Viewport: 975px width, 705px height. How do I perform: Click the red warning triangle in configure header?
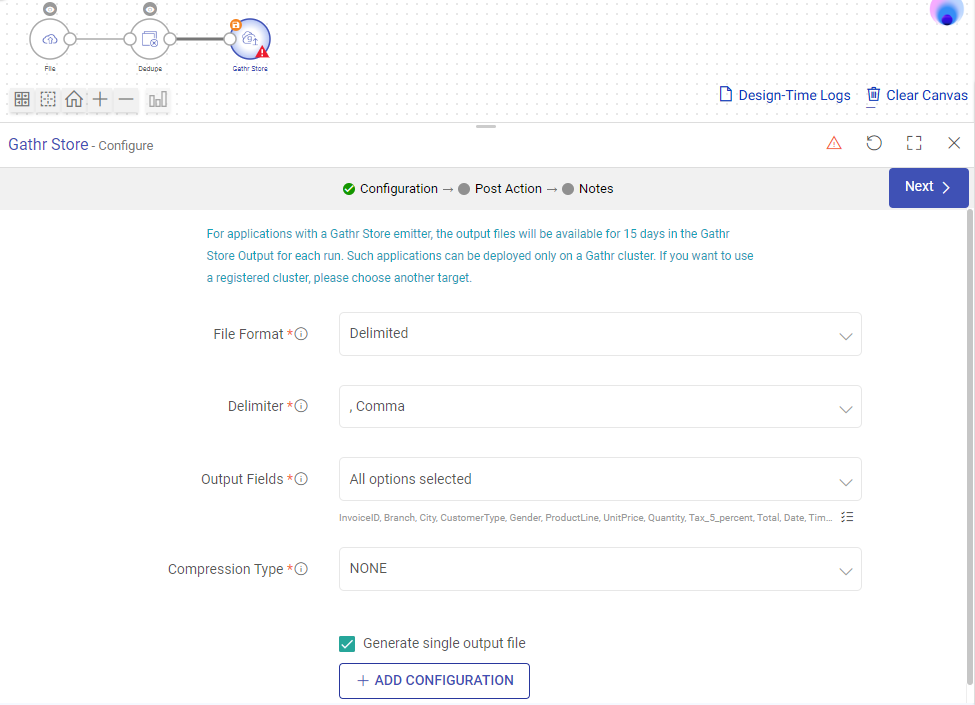coord(834,143)
